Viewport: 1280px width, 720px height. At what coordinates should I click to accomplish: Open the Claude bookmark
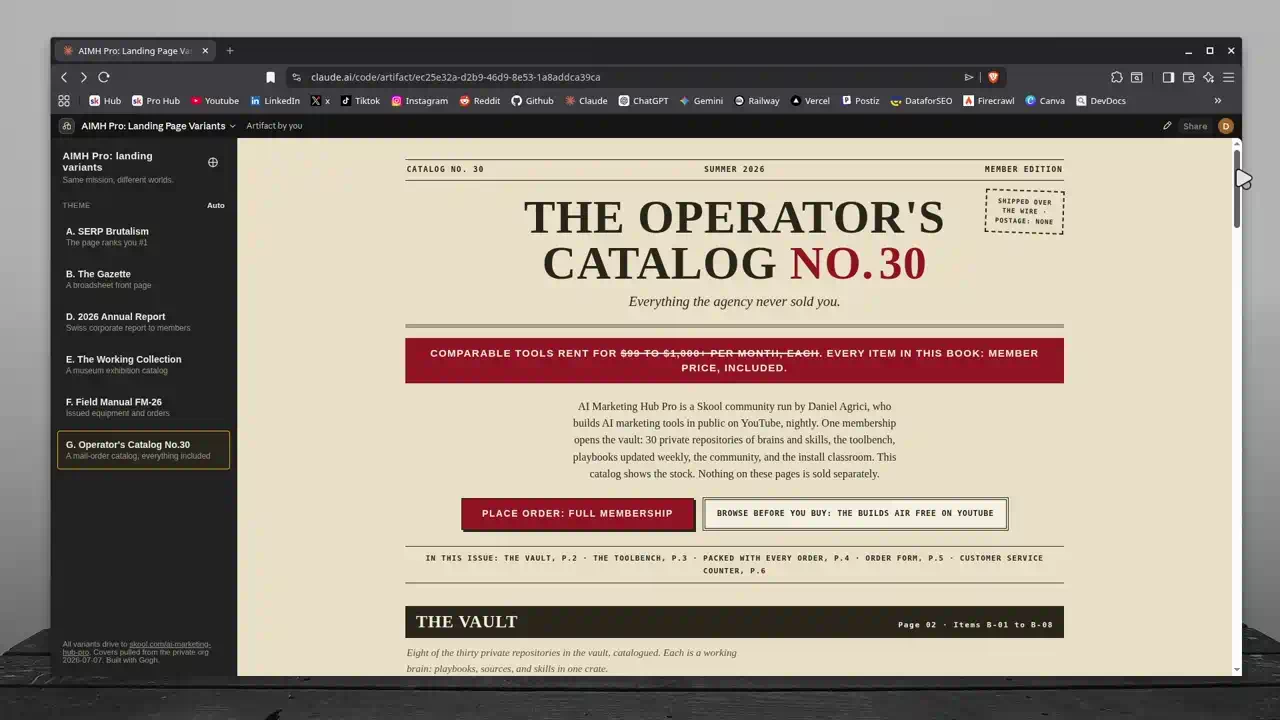pyautogui.click(x=586, y=101)
